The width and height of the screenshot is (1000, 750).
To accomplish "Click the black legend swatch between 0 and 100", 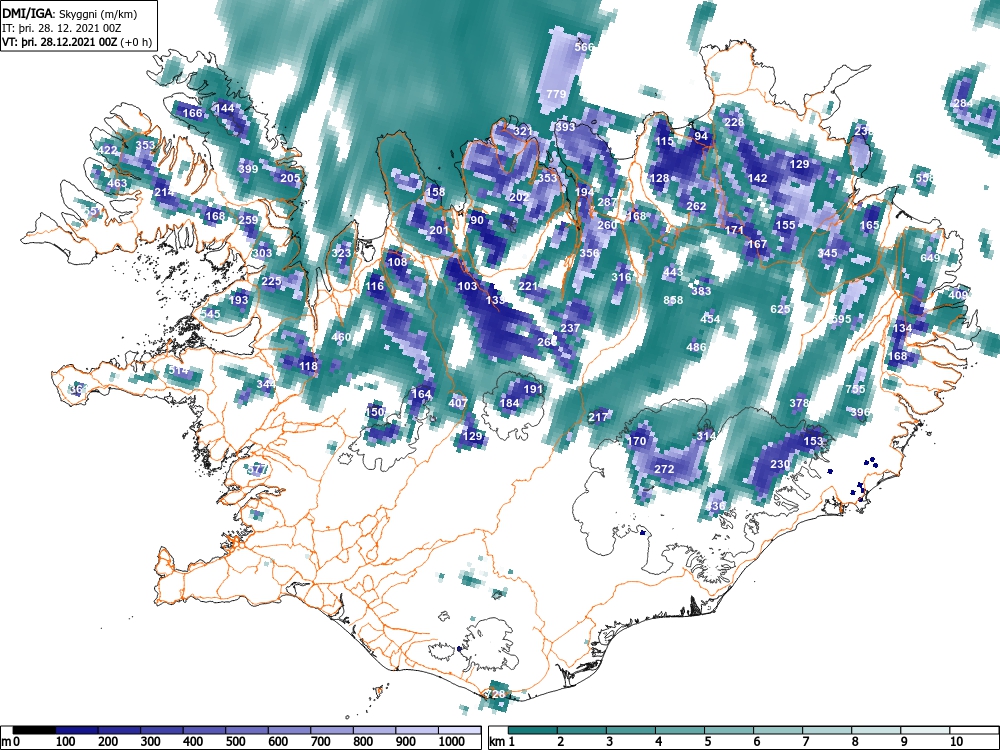I will click(34, 730).
